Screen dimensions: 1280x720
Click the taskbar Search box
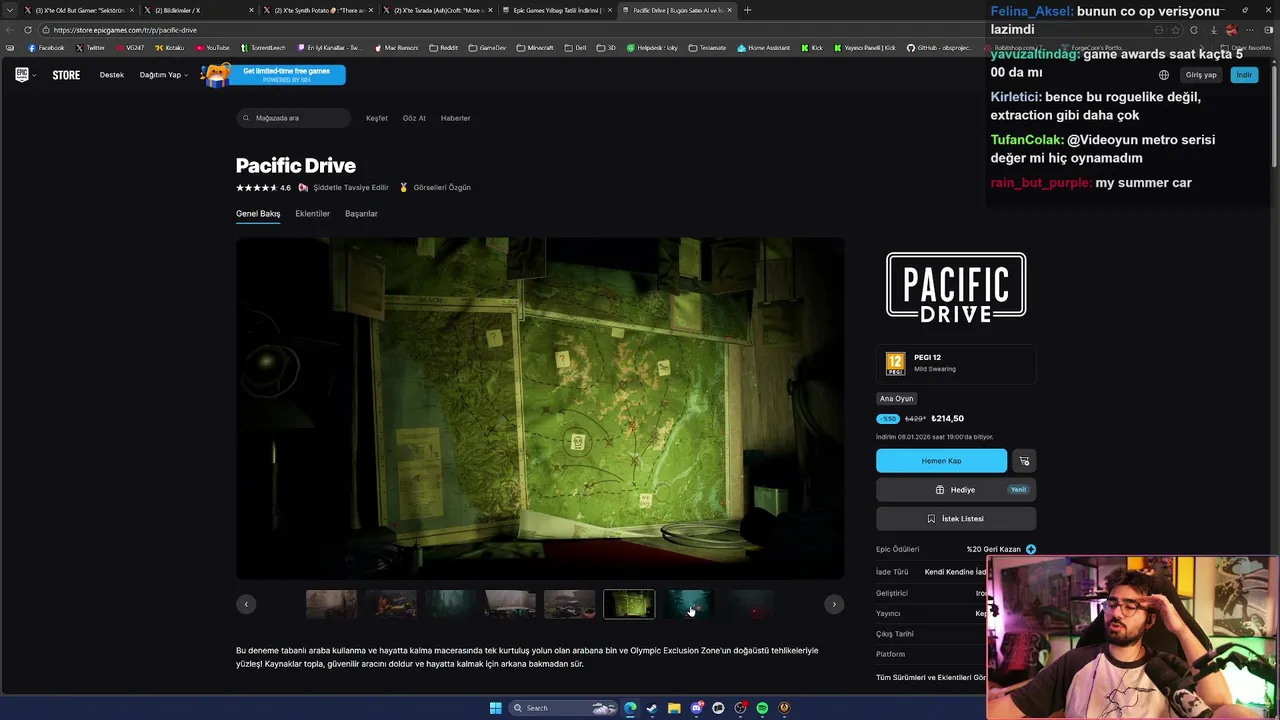tap(565, 708)
